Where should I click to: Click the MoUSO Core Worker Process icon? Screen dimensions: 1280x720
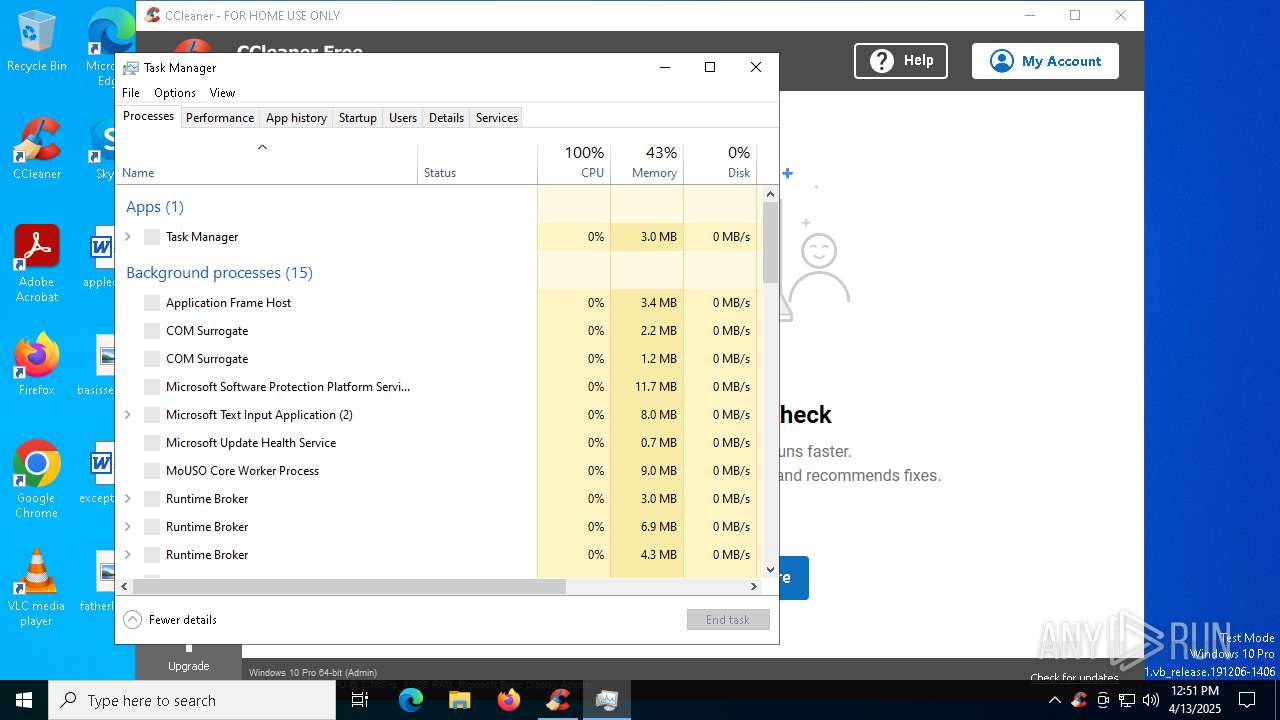[x=152, y=471]
